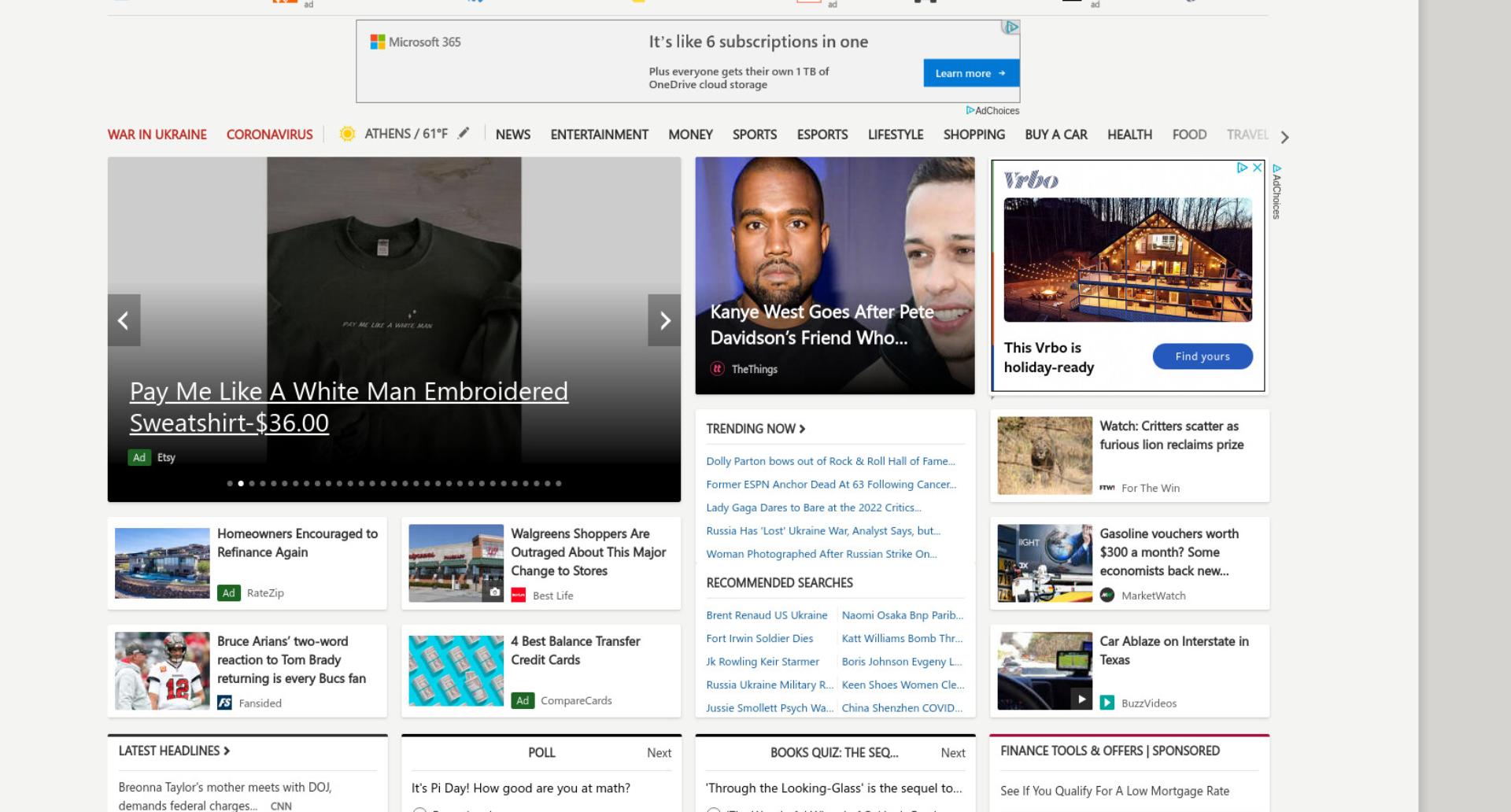
Task: Click the pencil icon to edit weather location
Action: click(x=464, y=134)
